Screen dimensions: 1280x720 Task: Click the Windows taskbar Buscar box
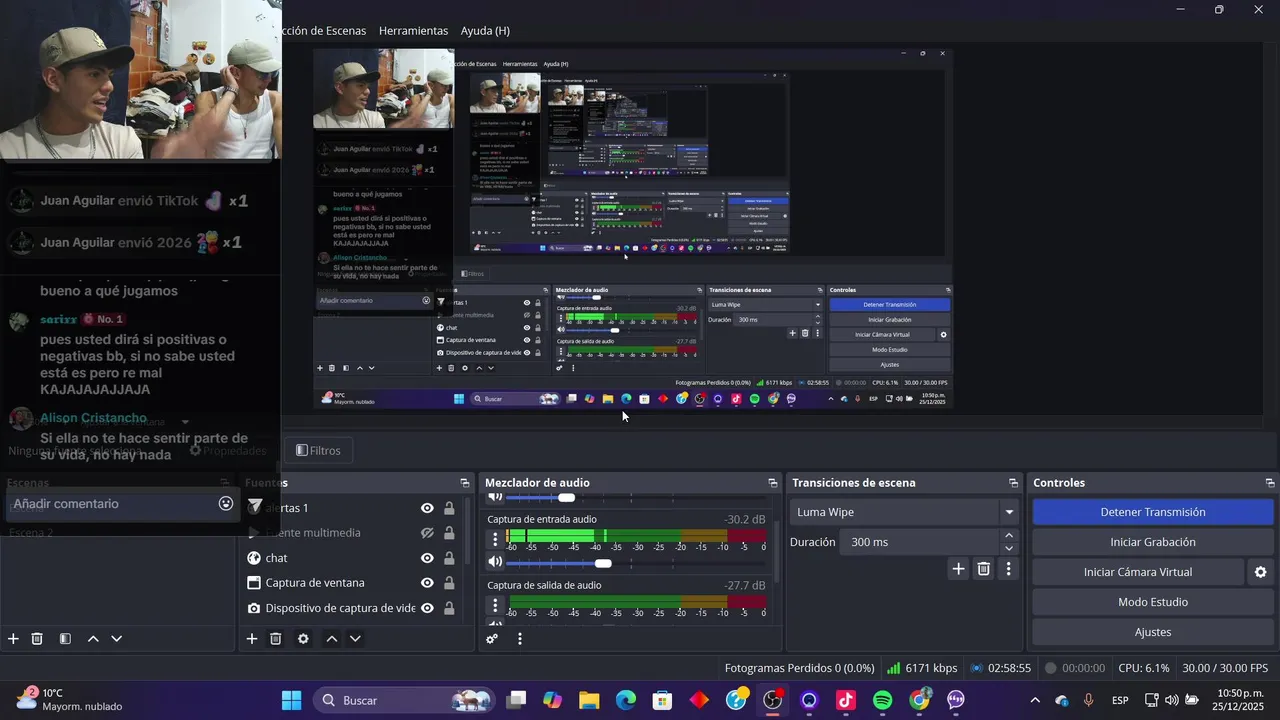tap(402, 700)
